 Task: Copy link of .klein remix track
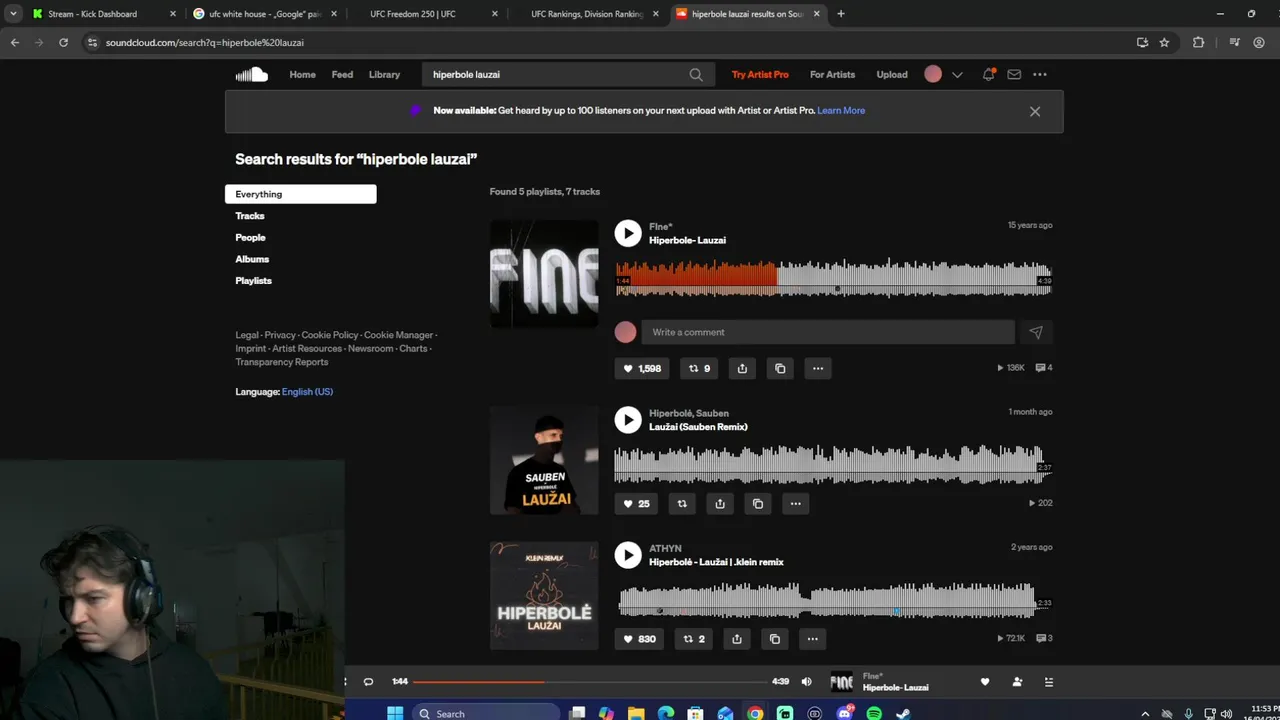pos(775,638)
